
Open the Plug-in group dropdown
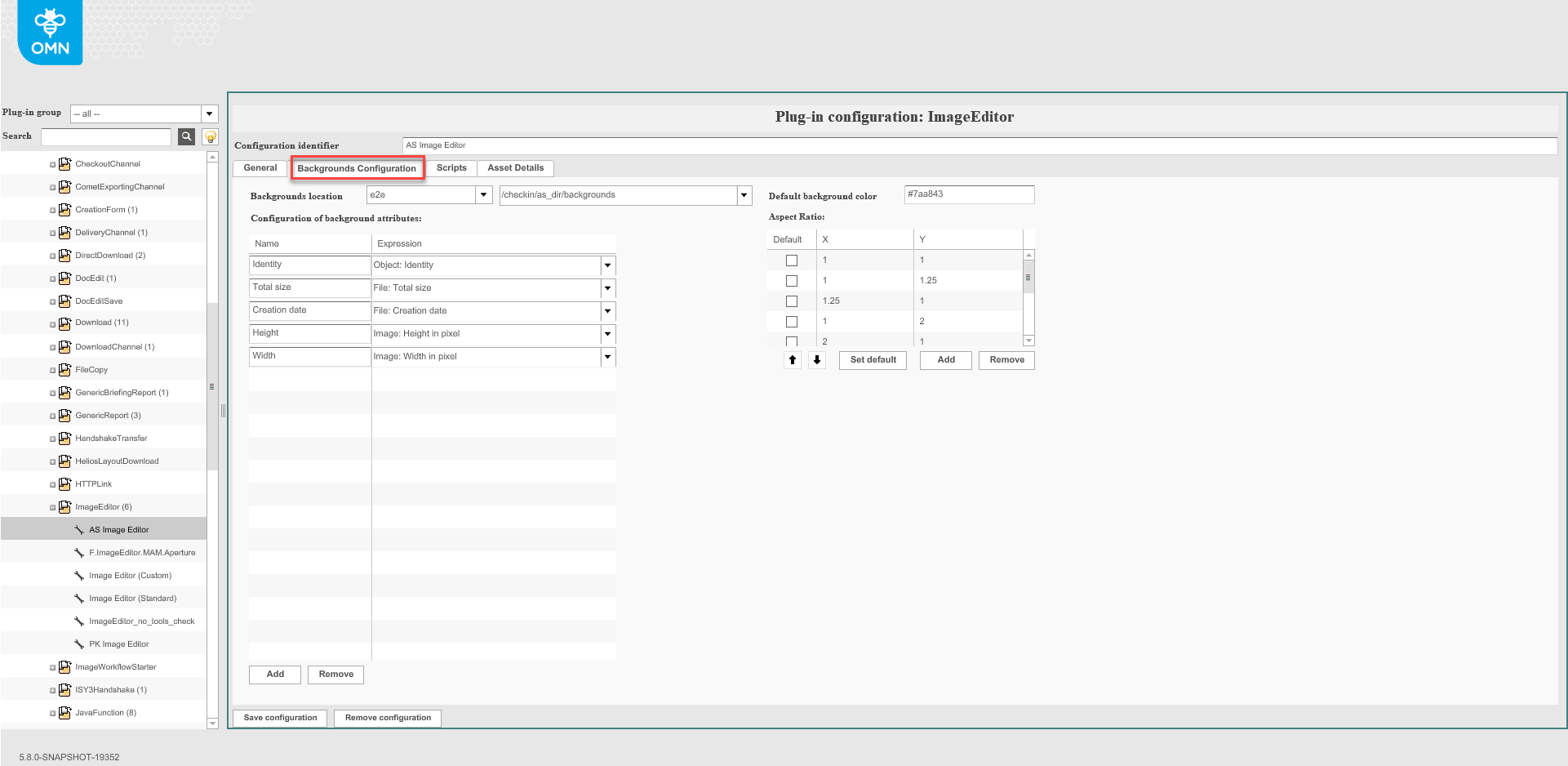[209, 114]
